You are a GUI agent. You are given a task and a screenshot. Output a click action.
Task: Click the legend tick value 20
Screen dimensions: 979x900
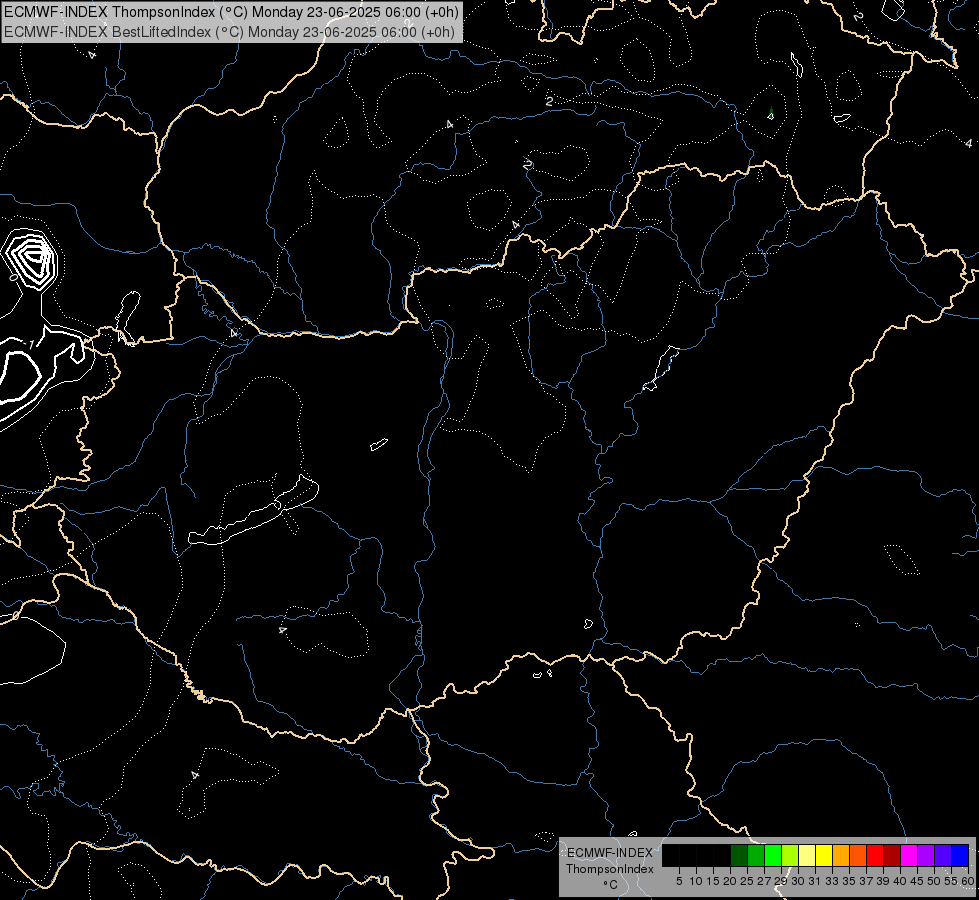click(x=729, y=881)
